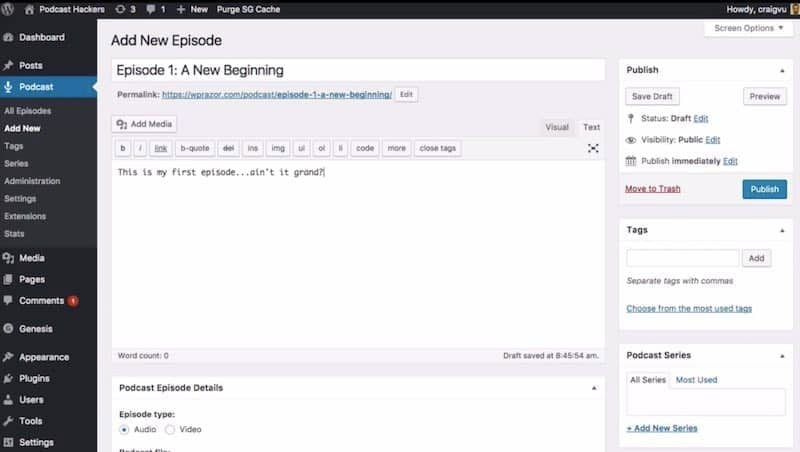Toggle the distraction-free writing mode icon
This screenshot has width=800, height=452.
[x=593, y=148]
